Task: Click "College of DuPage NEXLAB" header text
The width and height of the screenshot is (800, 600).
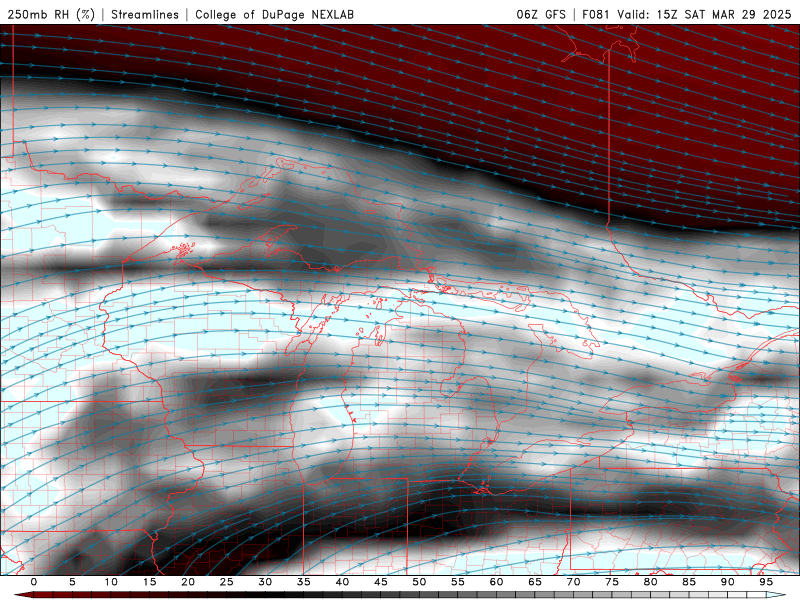Action: (274, 14)
